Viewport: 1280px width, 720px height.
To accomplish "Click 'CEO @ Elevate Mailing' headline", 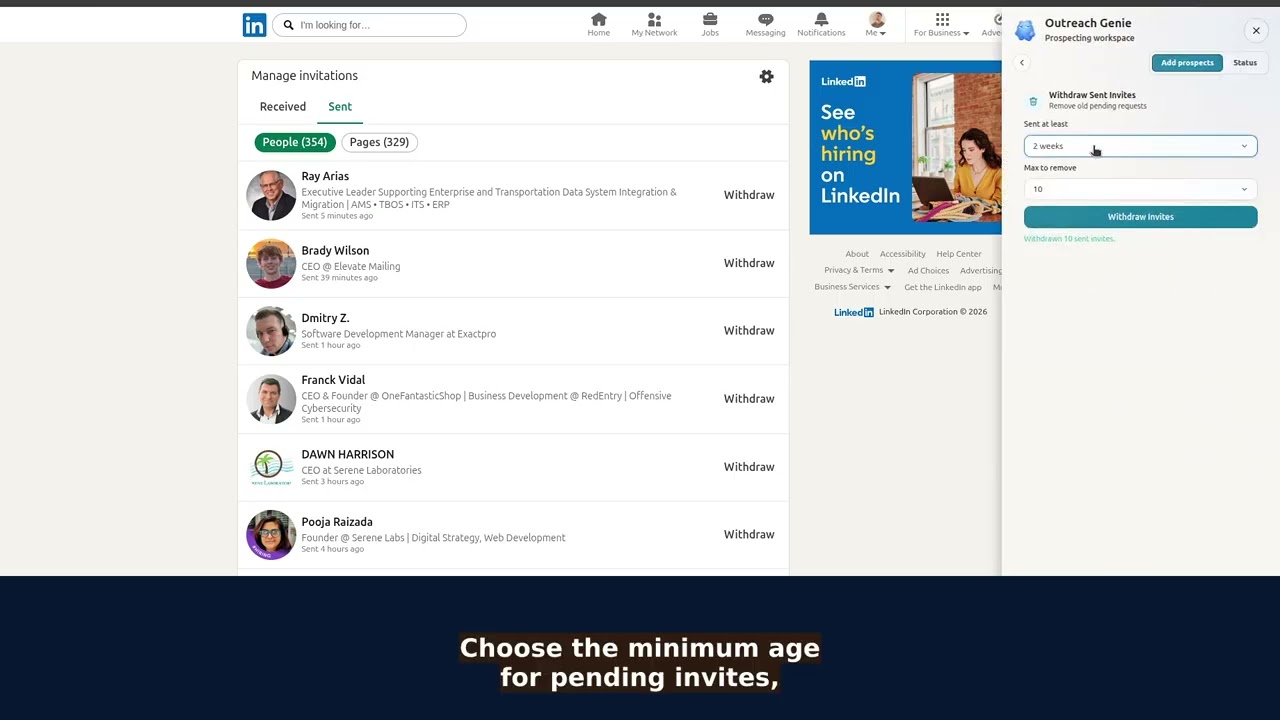I will pyautogui.click(x=351, y=267).
